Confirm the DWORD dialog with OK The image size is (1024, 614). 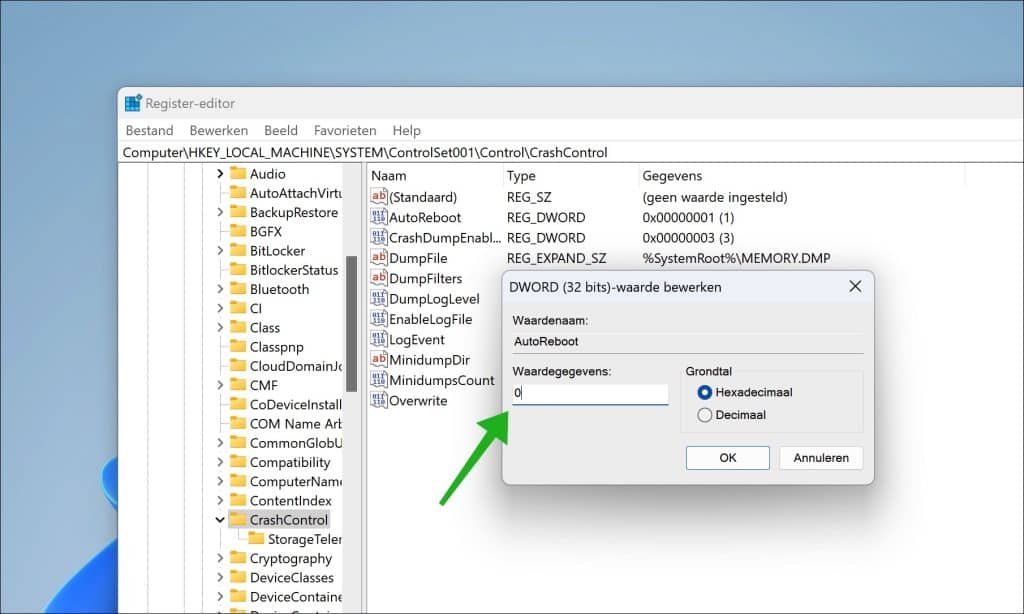point(728,458)
